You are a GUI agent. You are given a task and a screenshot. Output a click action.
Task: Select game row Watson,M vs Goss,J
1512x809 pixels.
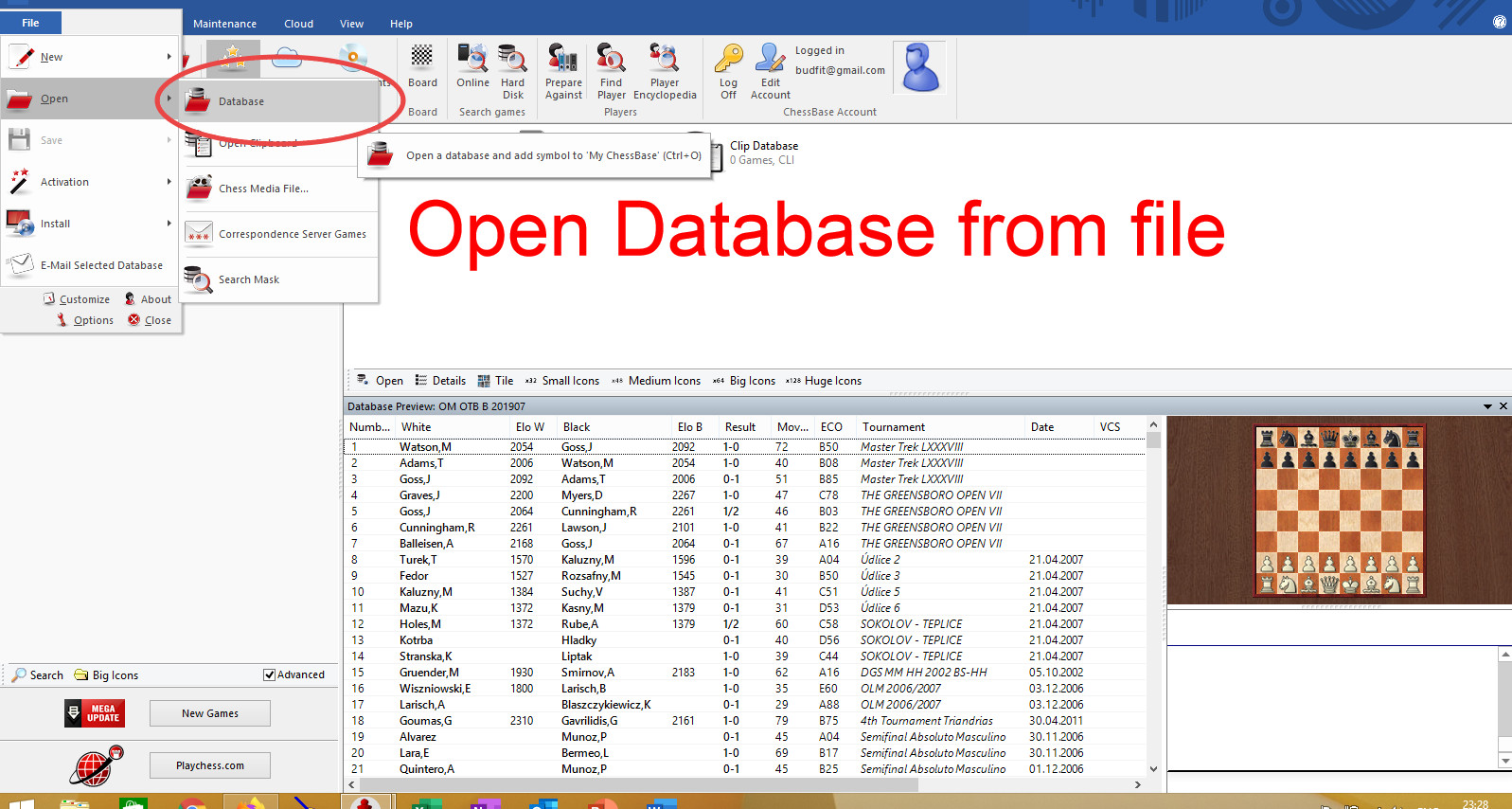[745, 447]
